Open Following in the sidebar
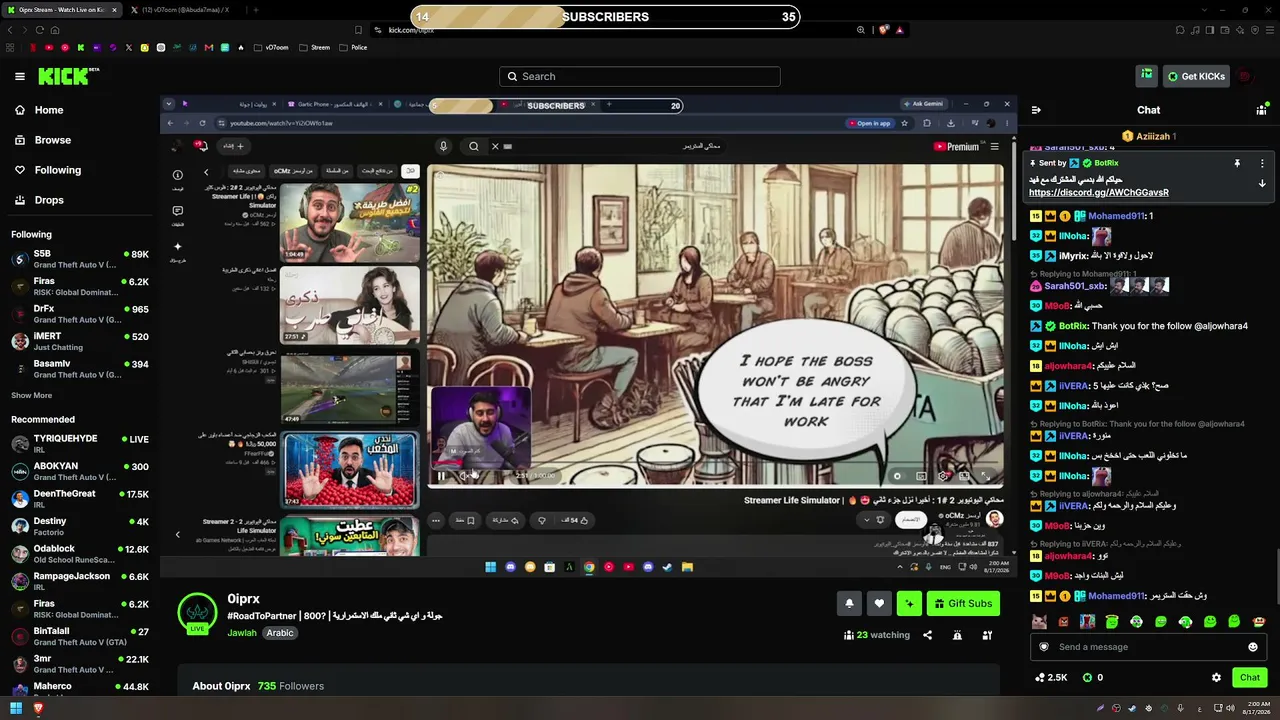Viewport: 1280px width, 720px height. [x=58, y=170]
